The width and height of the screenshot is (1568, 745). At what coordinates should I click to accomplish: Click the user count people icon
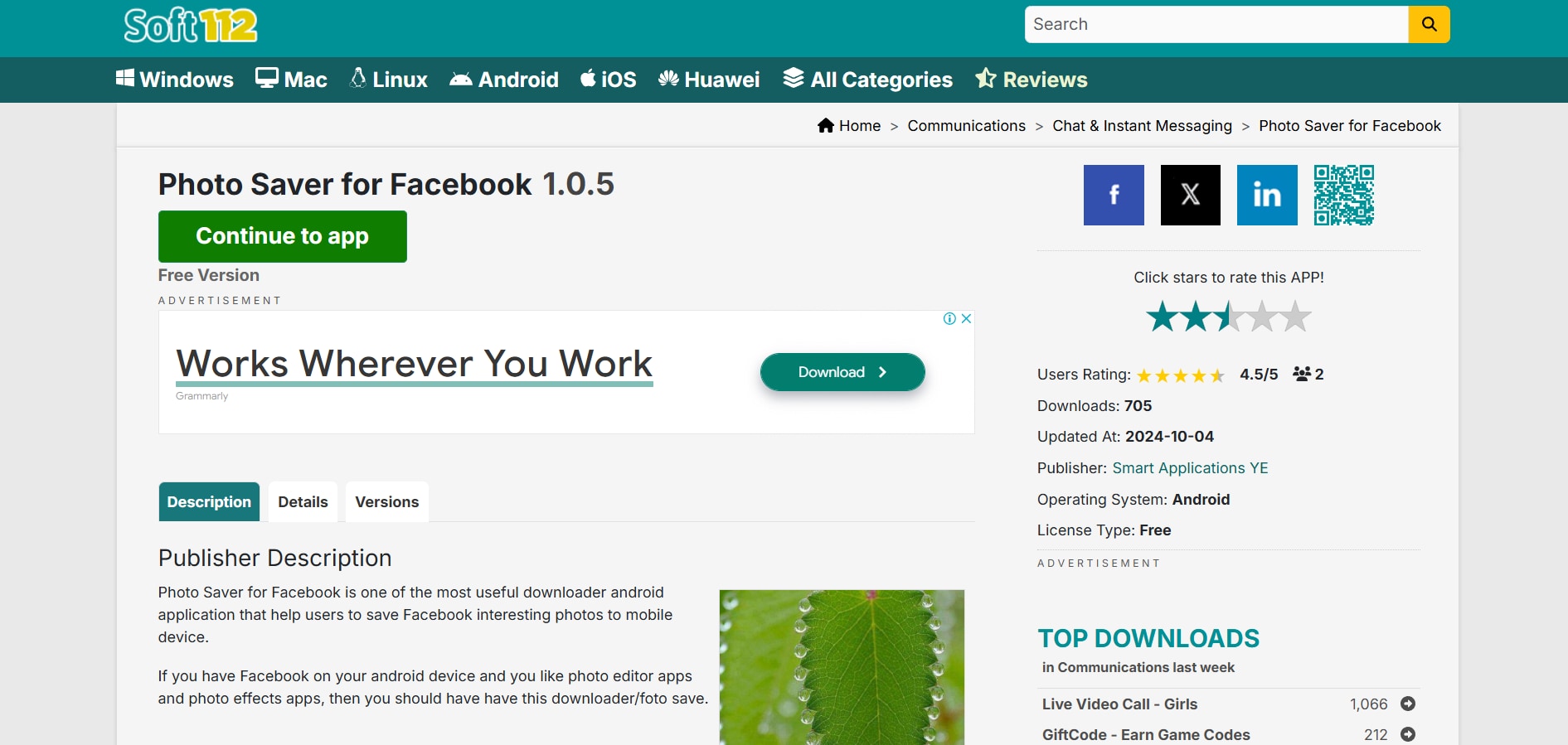pos(1302,375)
